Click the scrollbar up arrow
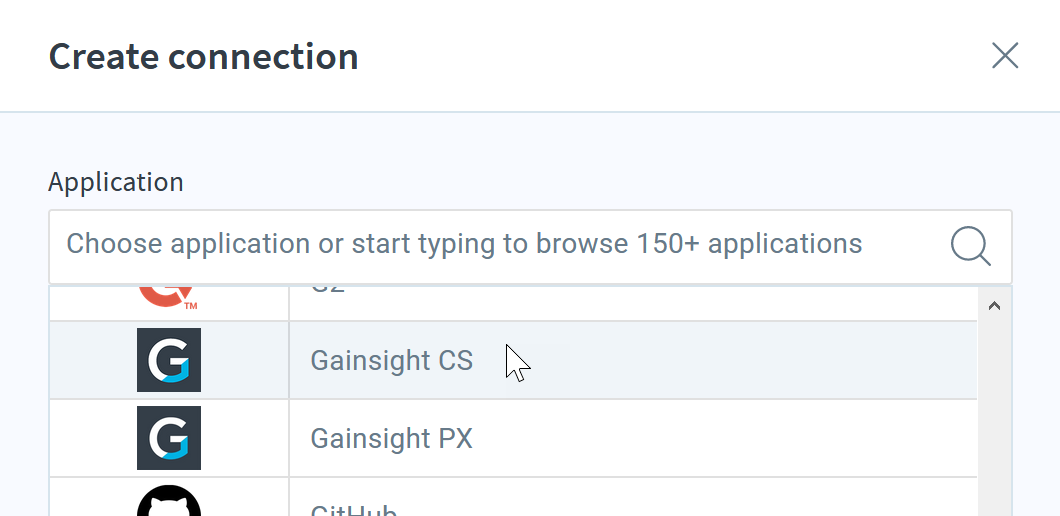The image size is (1060, 516). [994, 306]
